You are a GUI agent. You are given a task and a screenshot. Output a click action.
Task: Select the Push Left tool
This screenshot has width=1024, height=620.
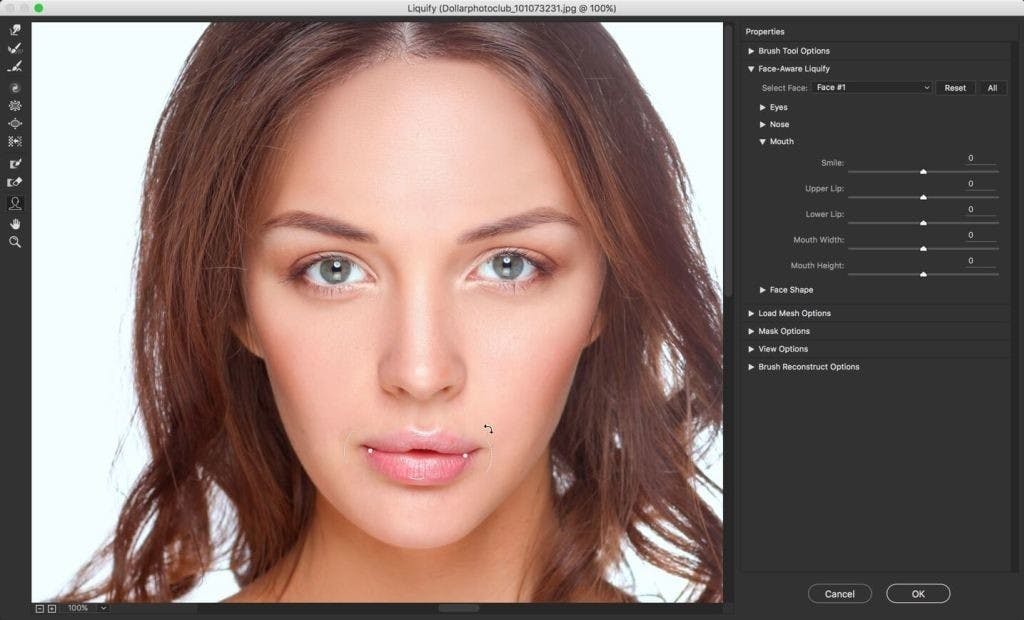click(x=14, y=141)
